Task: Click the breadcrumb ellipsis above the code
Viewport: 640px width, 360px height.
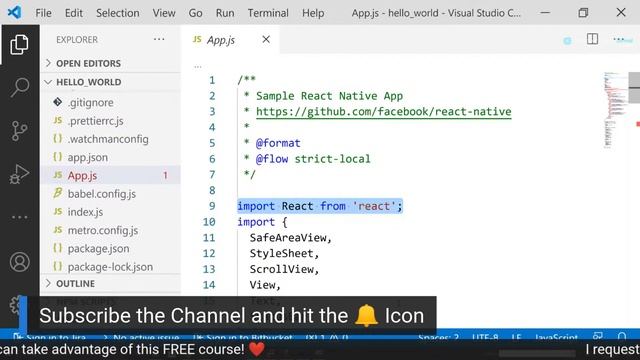Action: click(198, 66)
